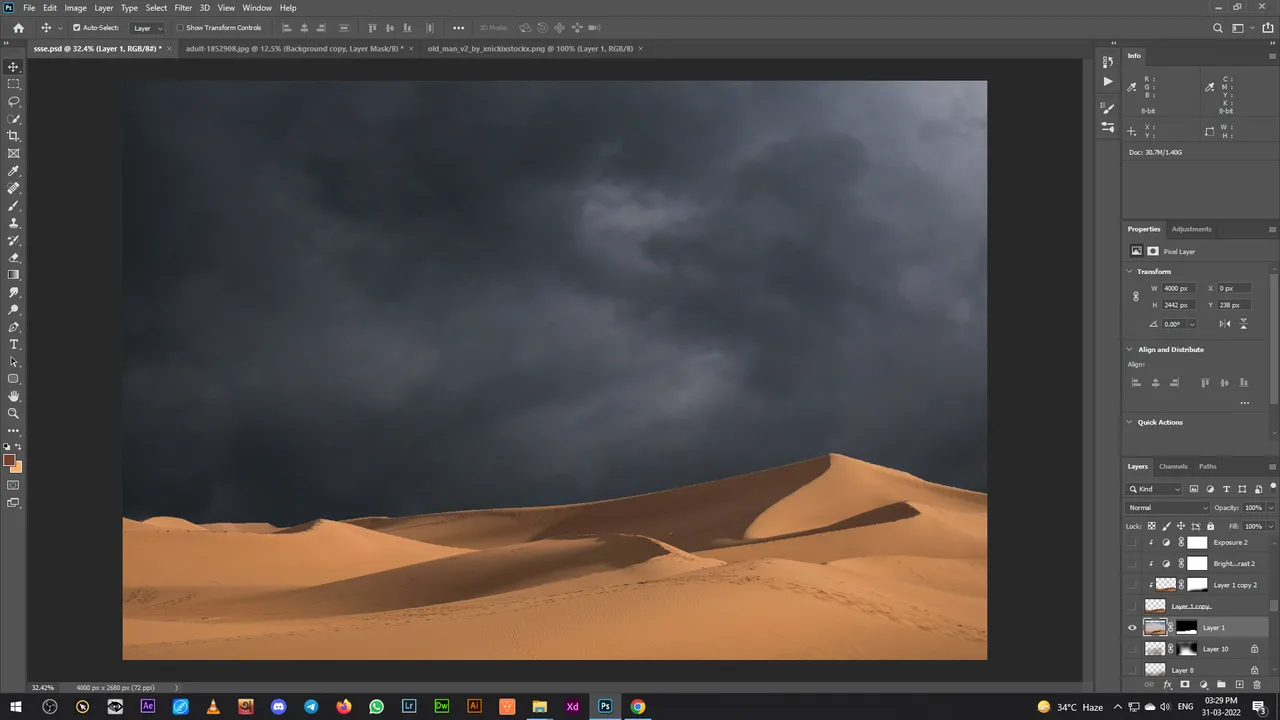Open the Window menu
Image resolution: width=1280 pixels, height=720 pixels.
(x=257, y=8)
